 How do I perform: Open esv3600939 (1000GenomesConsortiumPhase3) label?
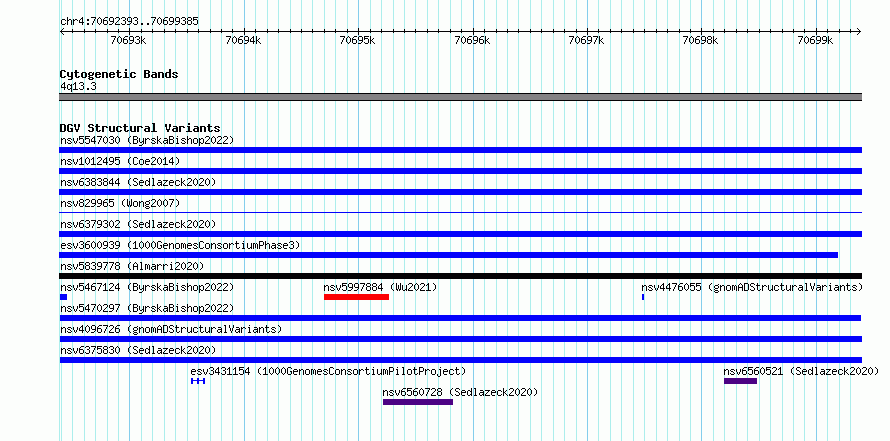tap(180, 245)
